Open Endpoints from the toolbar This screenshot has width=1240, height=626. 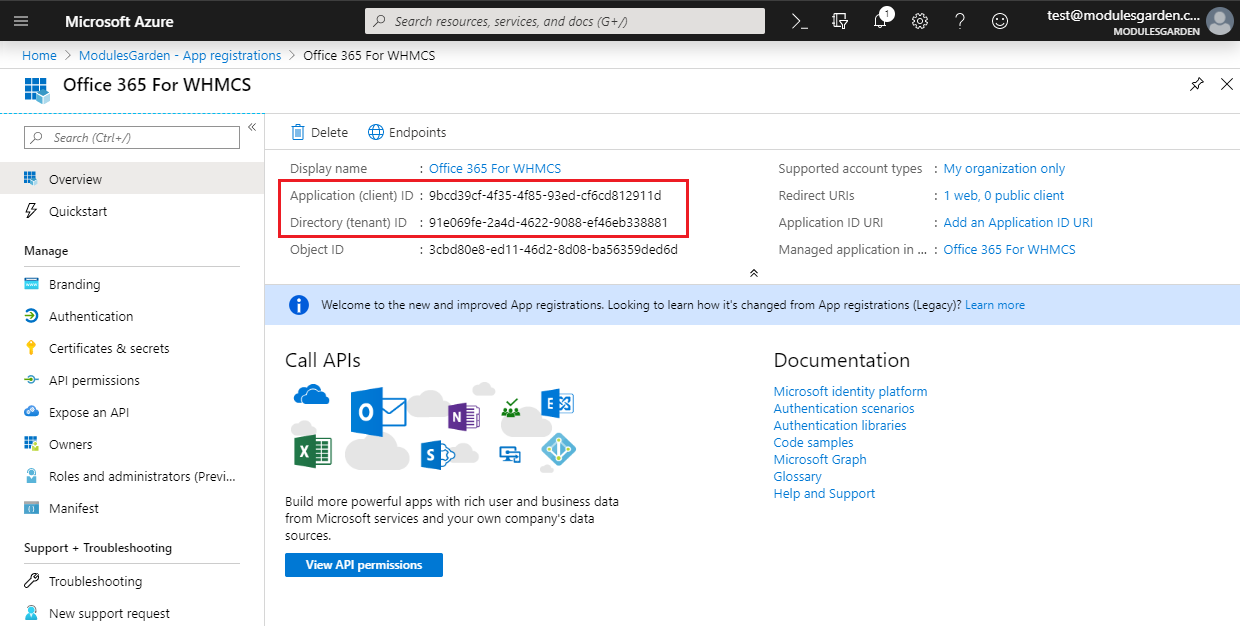407,132
